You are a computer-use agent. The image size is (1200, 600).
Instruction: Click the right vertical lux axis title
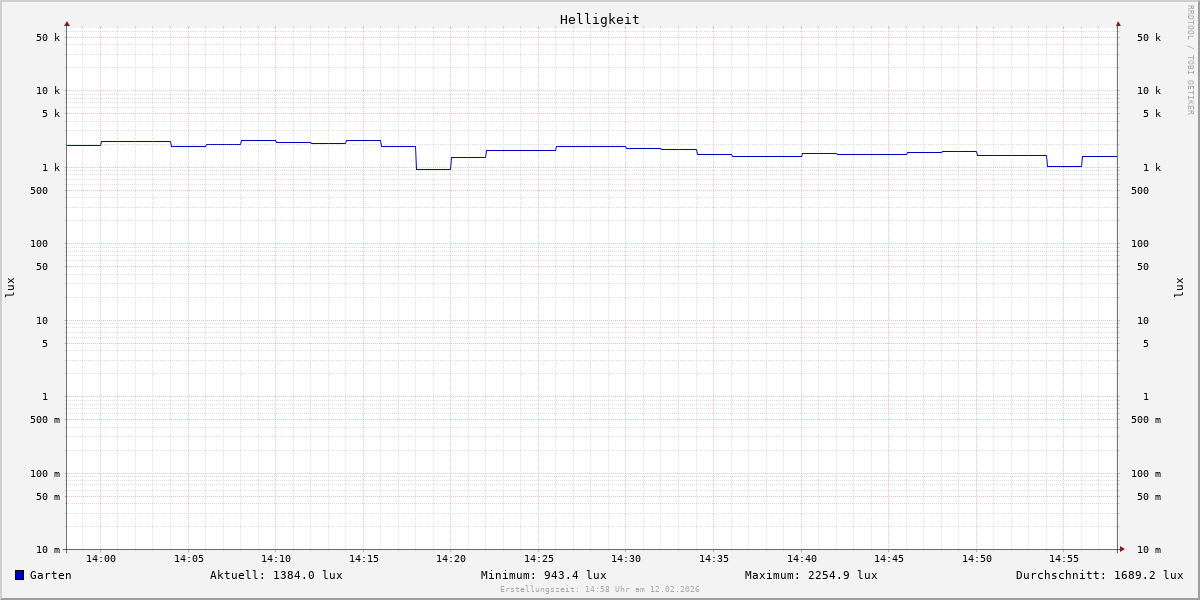tap(1179, 287)
